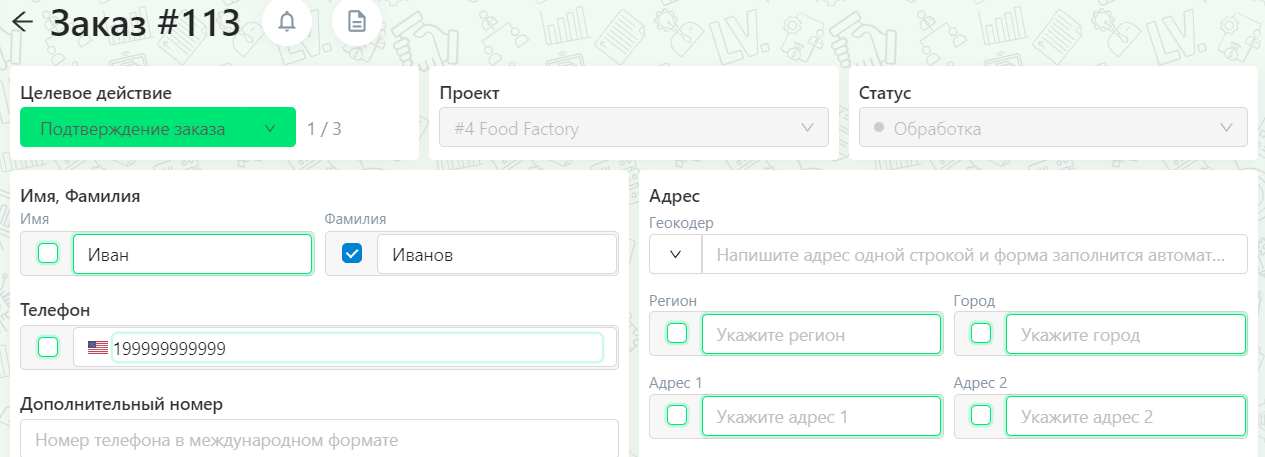Expand the Геокодер chevron dropdown
1265x457 pixels.
[x=675, y=254]
